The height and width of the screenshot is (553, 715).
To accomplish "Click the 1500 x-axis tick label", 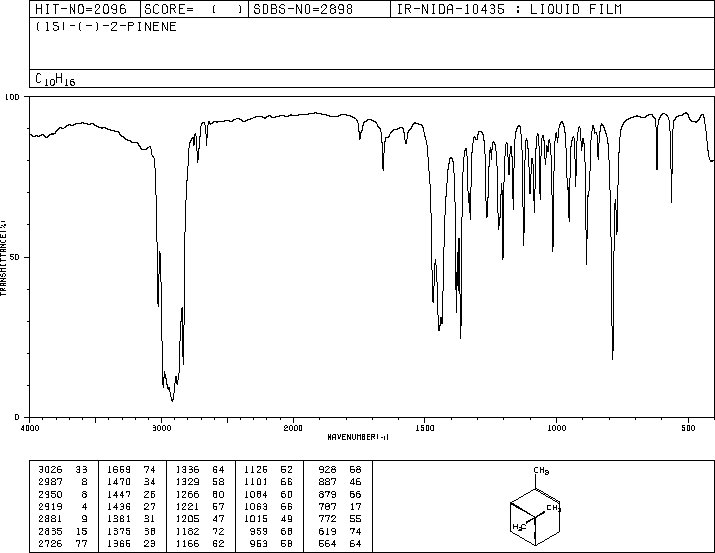I will [425, 428].
